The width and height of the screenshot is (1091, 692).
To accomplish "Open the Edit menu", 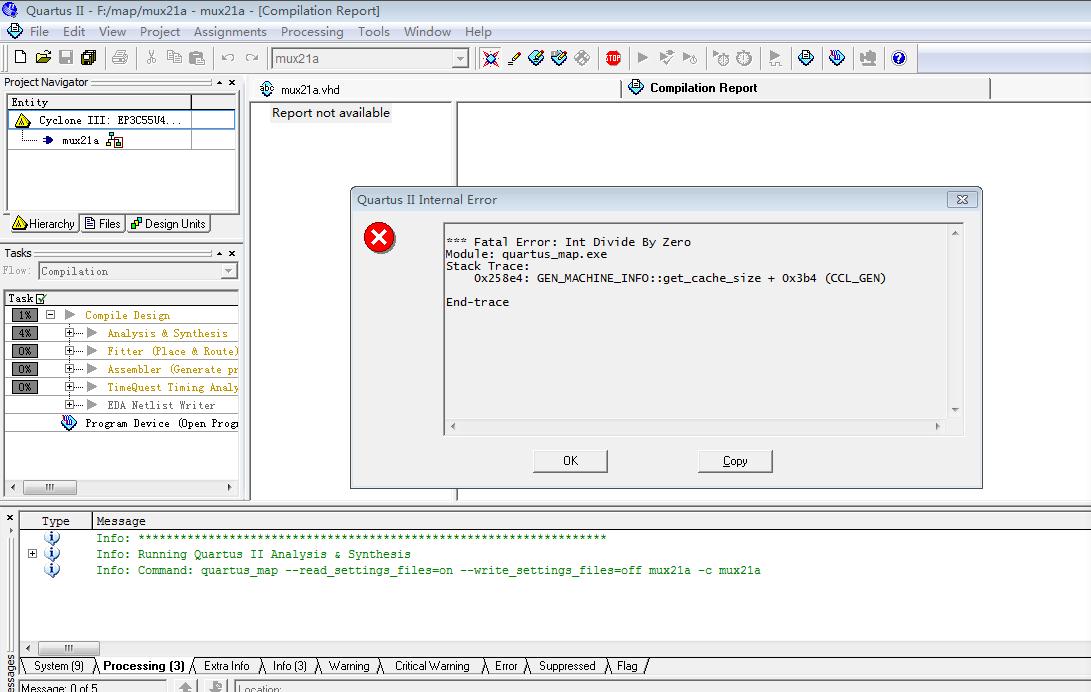I will [74, 32].
